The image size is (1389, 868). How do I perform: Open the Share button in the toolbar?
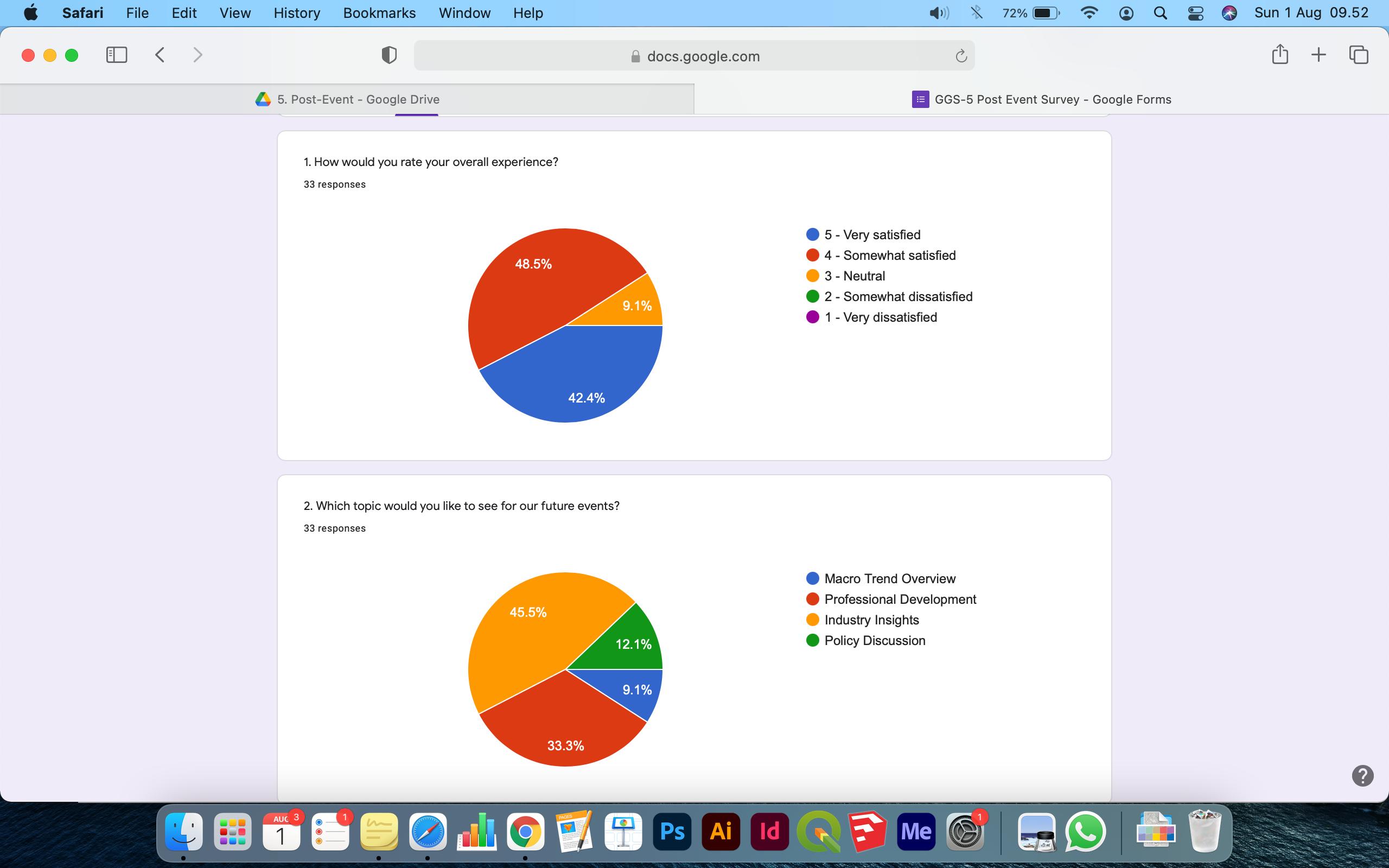click(x=1279, y=55)
